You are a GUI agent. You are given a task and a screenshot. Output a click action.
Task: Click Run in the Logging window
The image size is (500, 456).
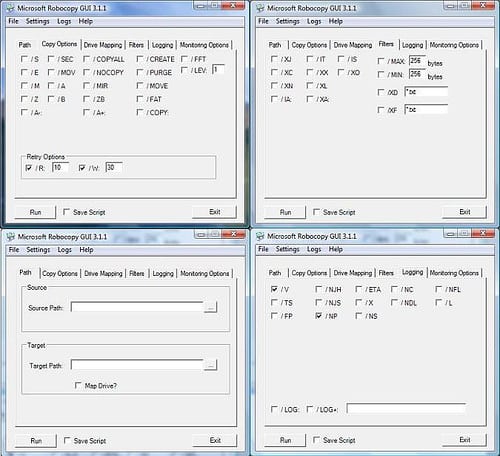point(285,440)
